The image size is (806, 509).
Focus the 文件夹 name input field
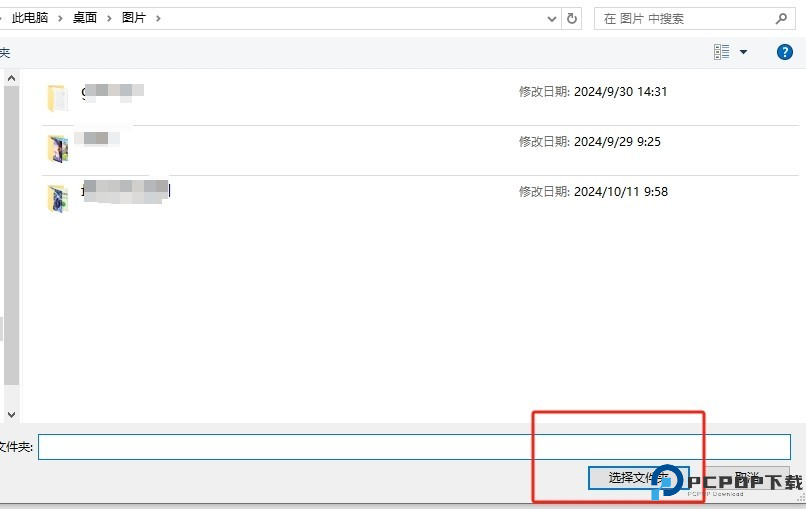pos(414,446)
